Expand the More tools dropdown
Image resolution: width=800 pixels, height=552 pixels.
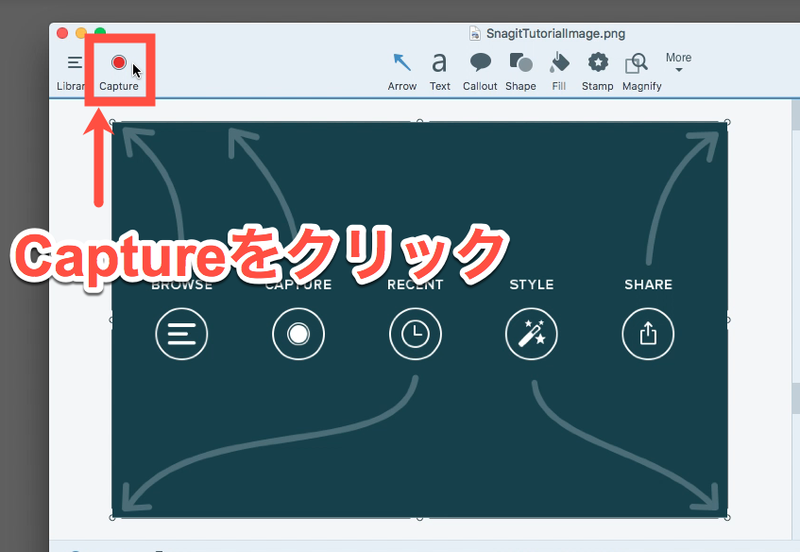pyautogui.click(x=679, y=62)
